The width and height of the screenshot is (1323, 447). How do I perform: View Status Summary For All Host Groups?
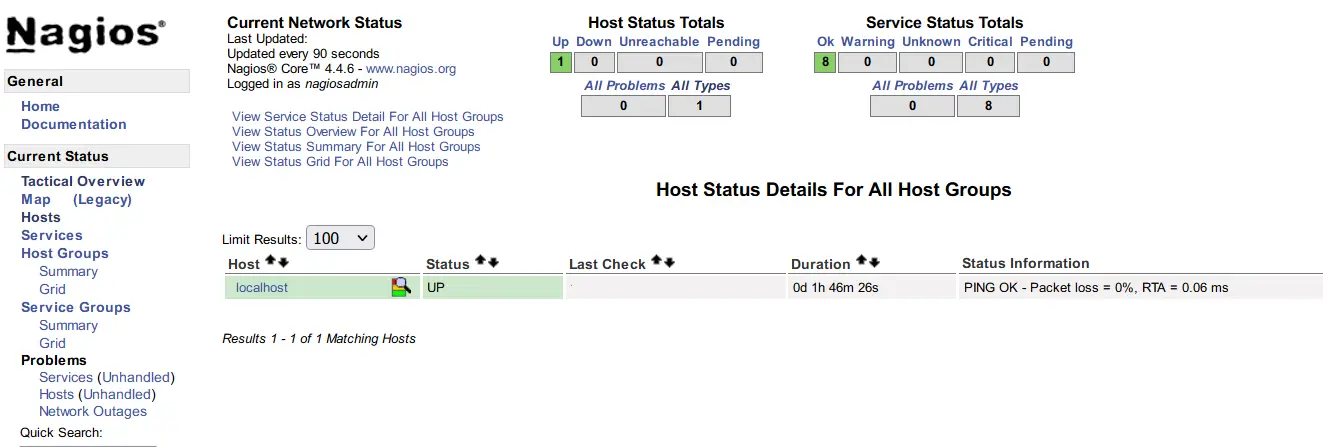click(356, 147)
